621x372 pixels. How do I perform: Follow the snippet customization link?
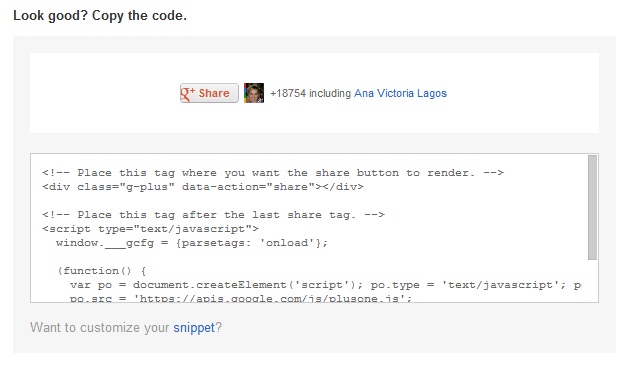click(x=194, y=328)
